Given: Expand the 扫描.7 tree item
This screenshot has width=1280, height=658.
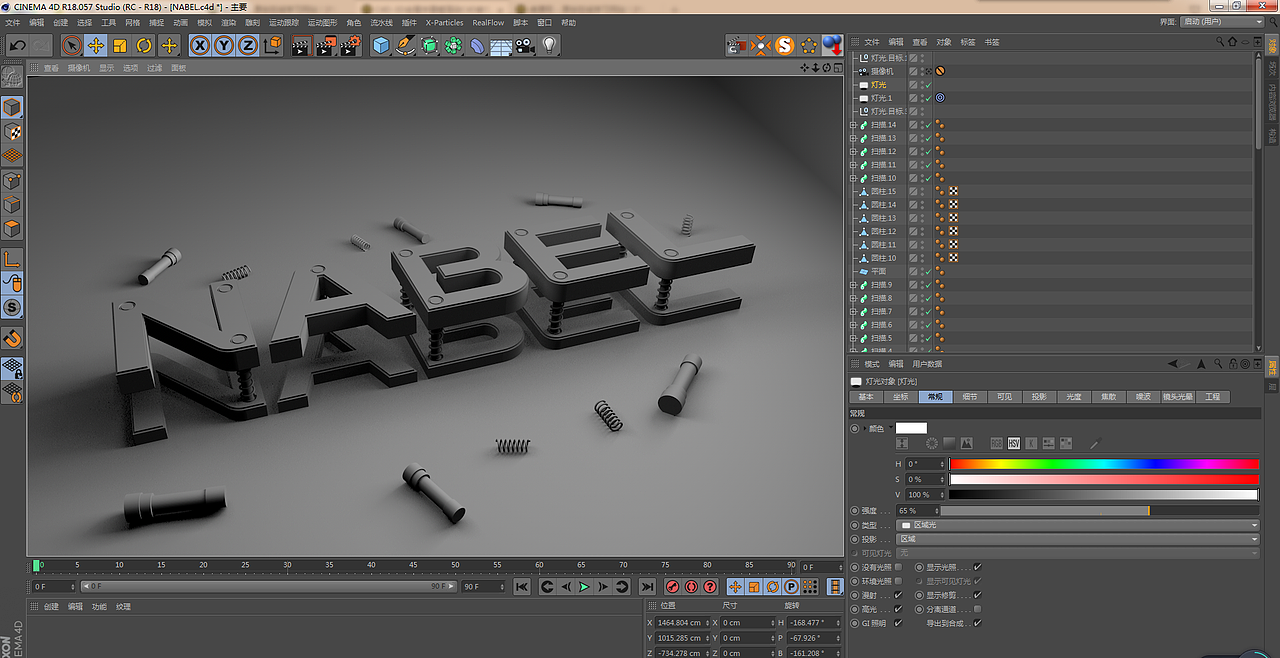Looking at the screenshot, I should click(x=853, y=312).
